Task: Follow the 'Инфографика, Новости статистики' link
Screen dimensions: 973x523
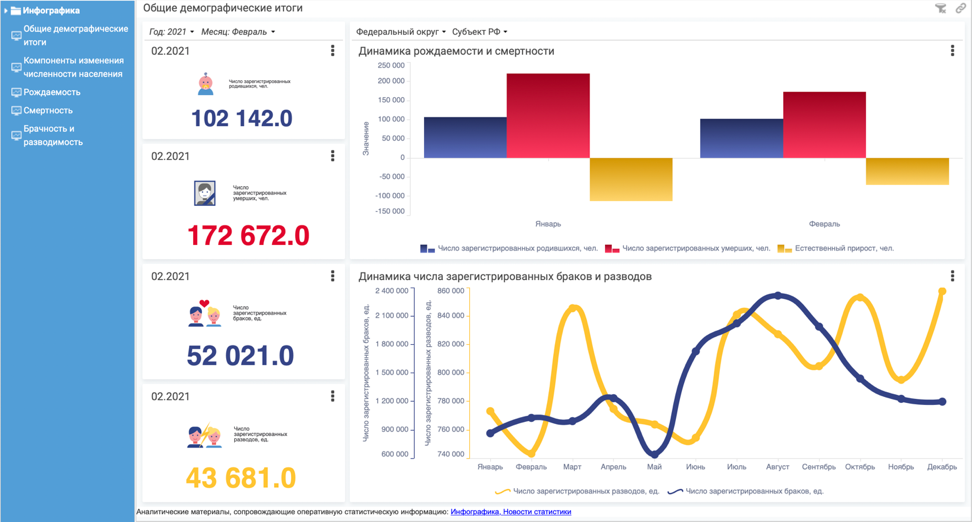Action: pos(511,512)
